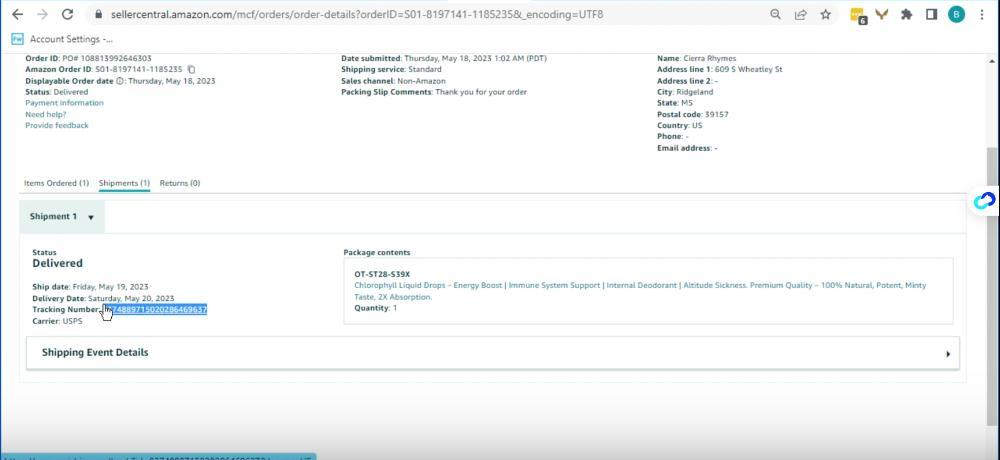Open the Chlorophyll Liquid Drops product link

(x=640, y=291)
